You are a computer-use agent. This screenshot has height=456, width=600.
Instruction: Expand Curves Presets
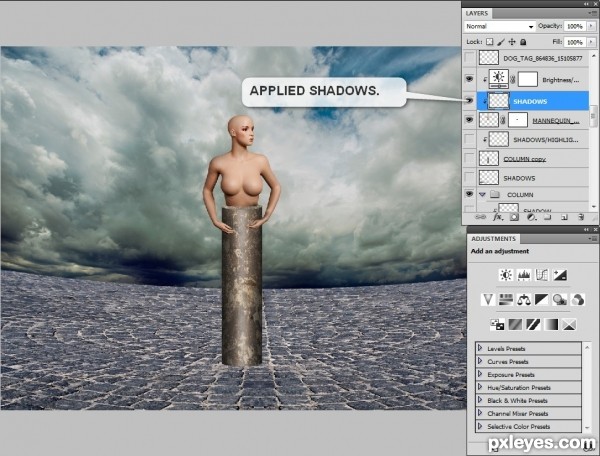point(480,361)
